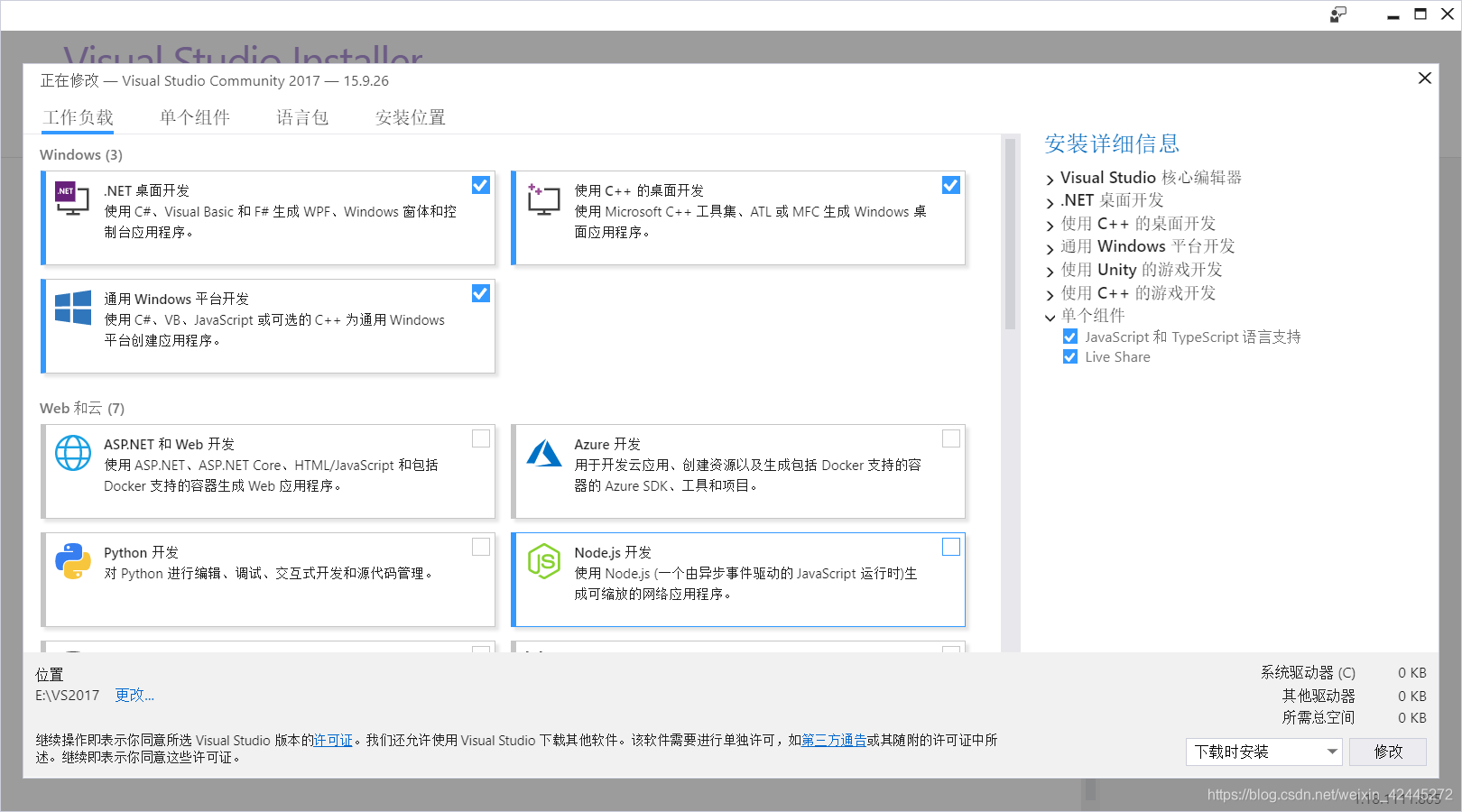Uncheck the .NET 桌面开发 workload

481,185
